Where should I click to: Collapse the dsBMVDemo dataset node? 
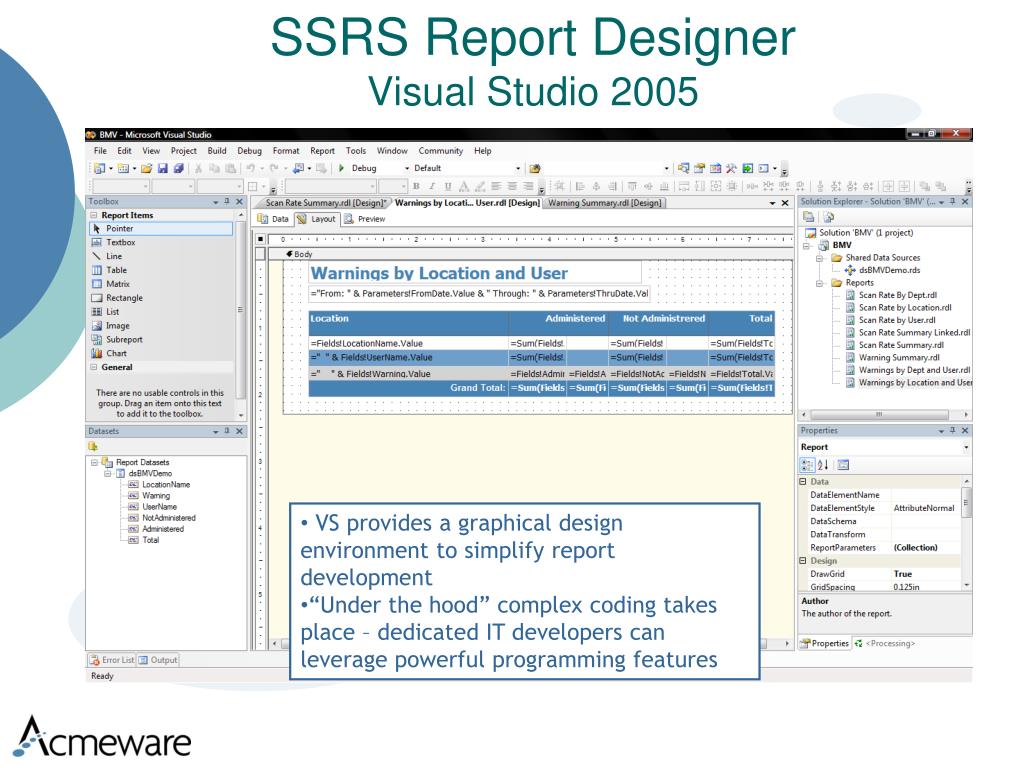pyautogui.click(x=108, y=473)
